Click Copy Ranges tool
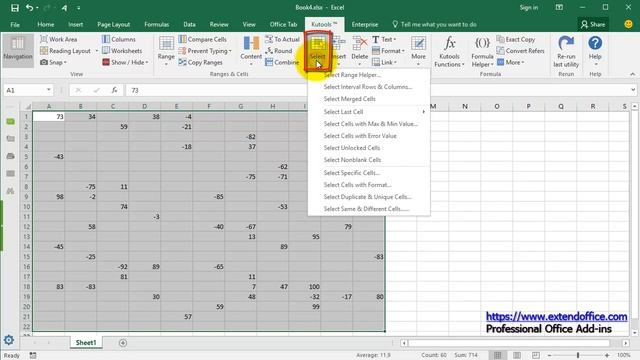The image size is (640, 360). pyautogui.click(x=200, y=62)
